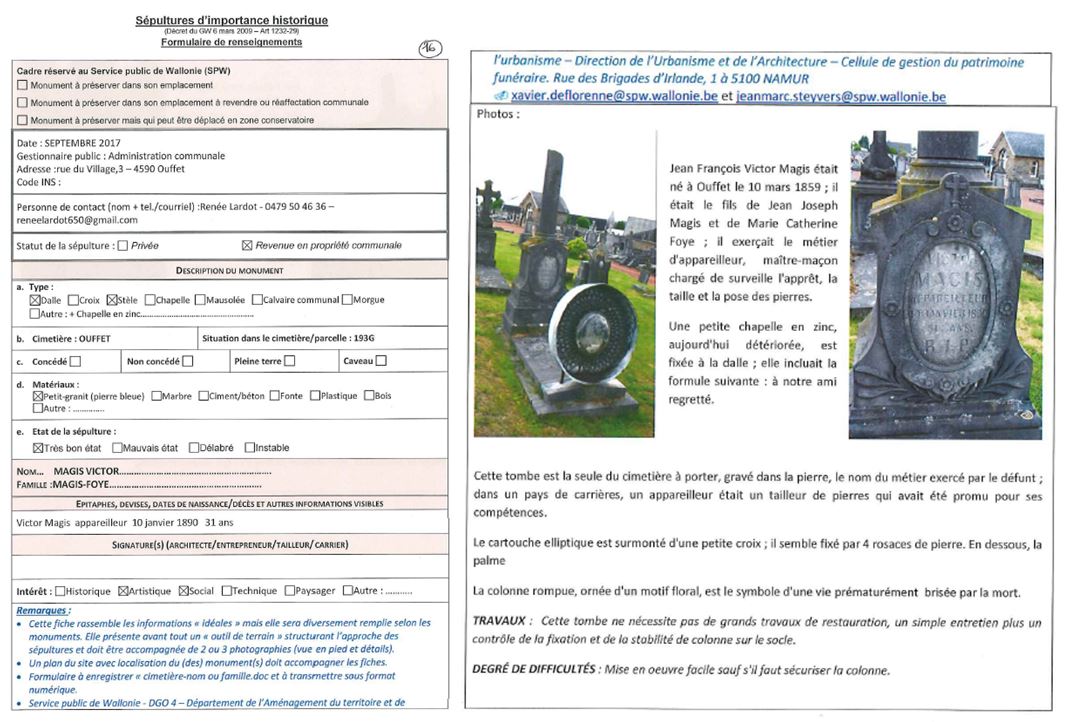Toggle the 'Très bon état' checkbox

(x=38, y=448)
